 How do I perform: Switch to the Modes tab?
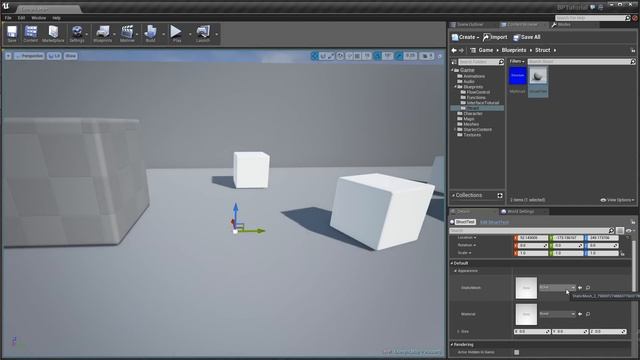[x=564, y=25]
